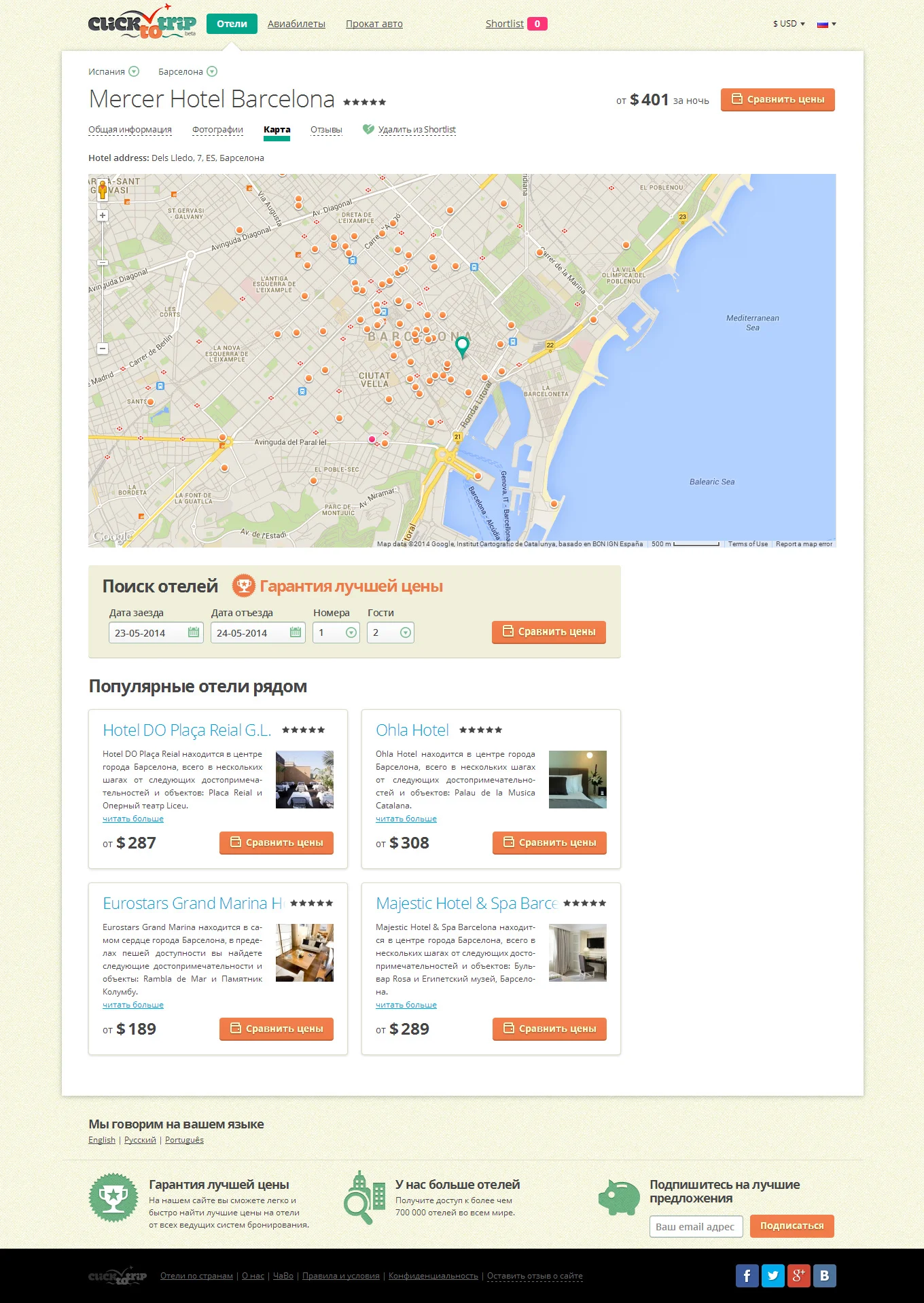Click Удалить из Shortlist link
The width and height of the screenshot is (924, 1303).
[x=416, y=130]
